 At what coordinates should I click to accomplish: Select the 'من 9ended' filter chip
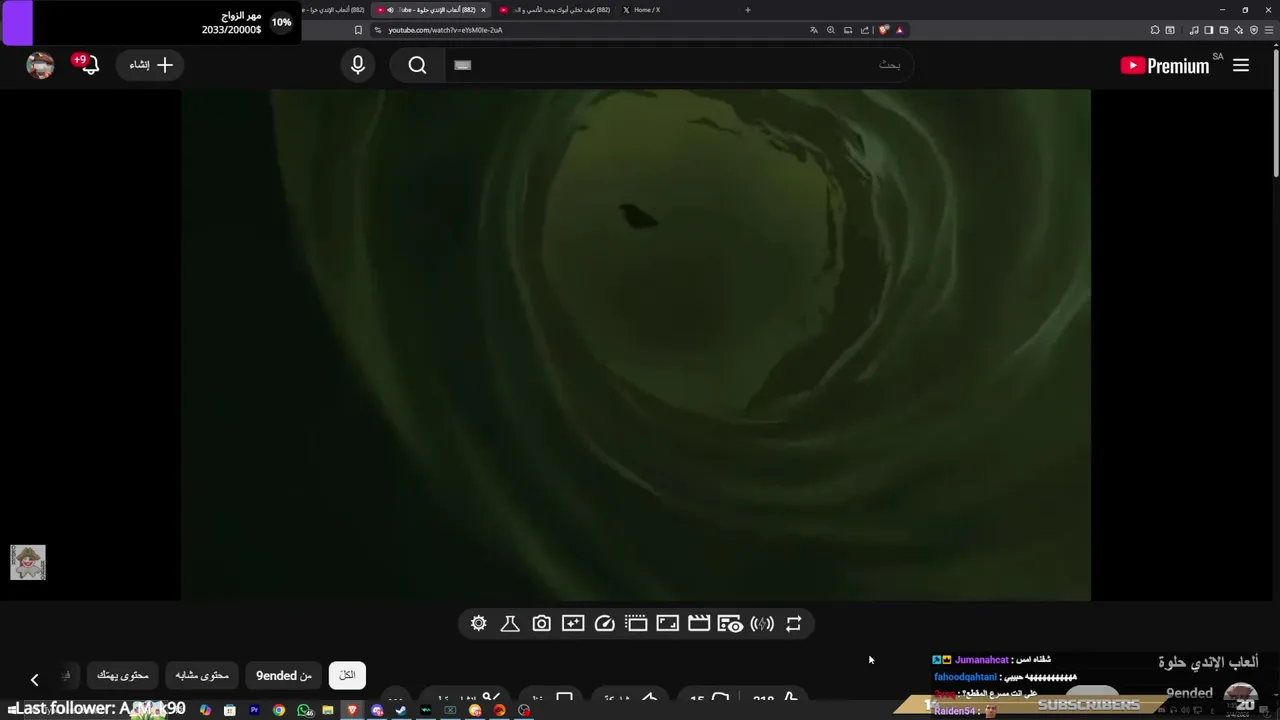(x=284, y=675)
